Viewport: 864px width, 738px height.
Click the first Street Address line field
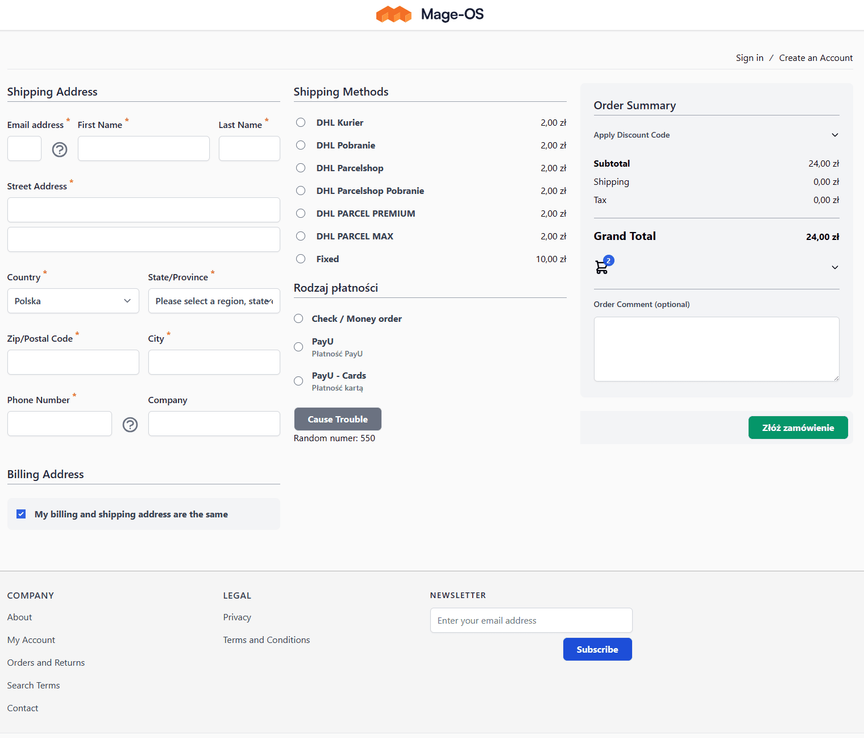[x=143, y=210]
